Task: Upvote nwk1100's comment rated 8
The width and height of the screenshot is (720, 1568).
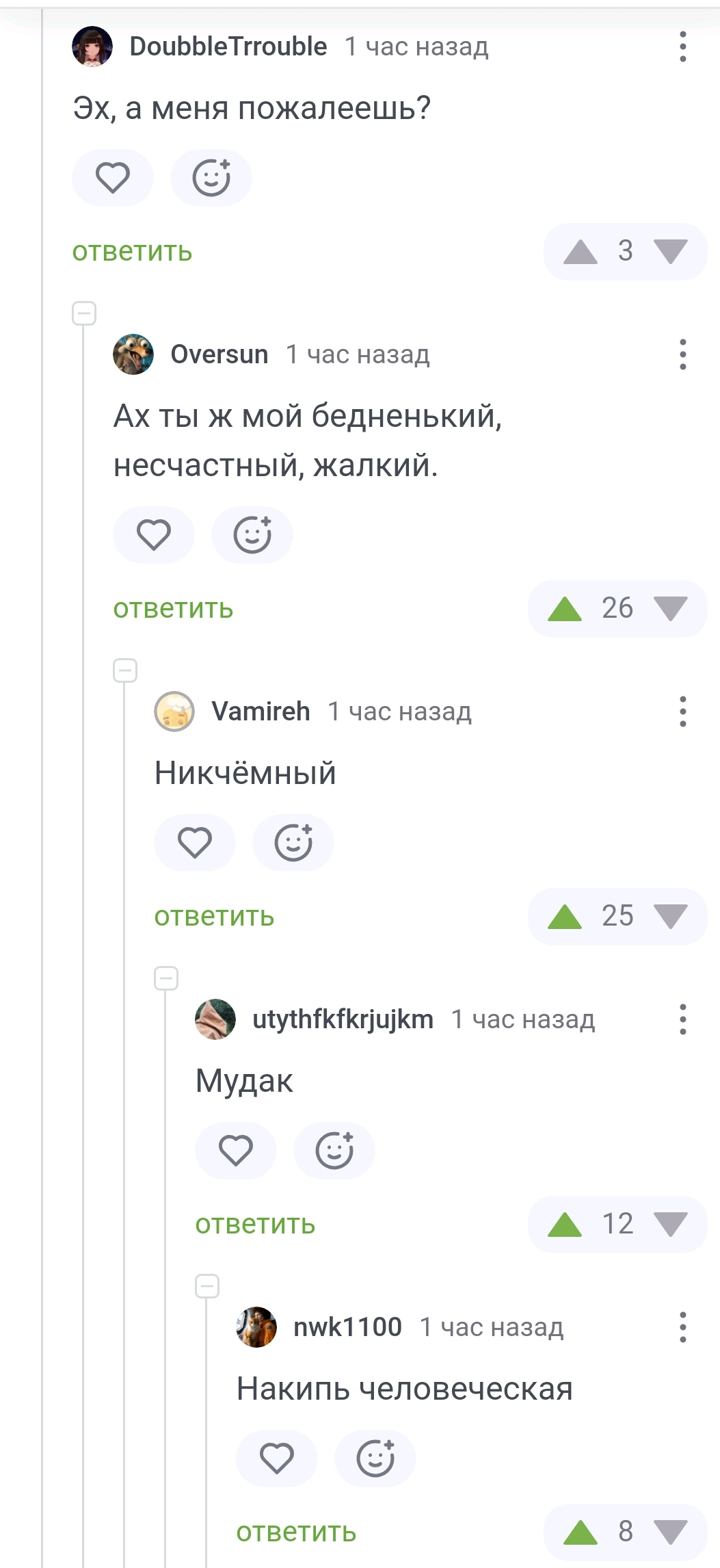Action: 581,1532
